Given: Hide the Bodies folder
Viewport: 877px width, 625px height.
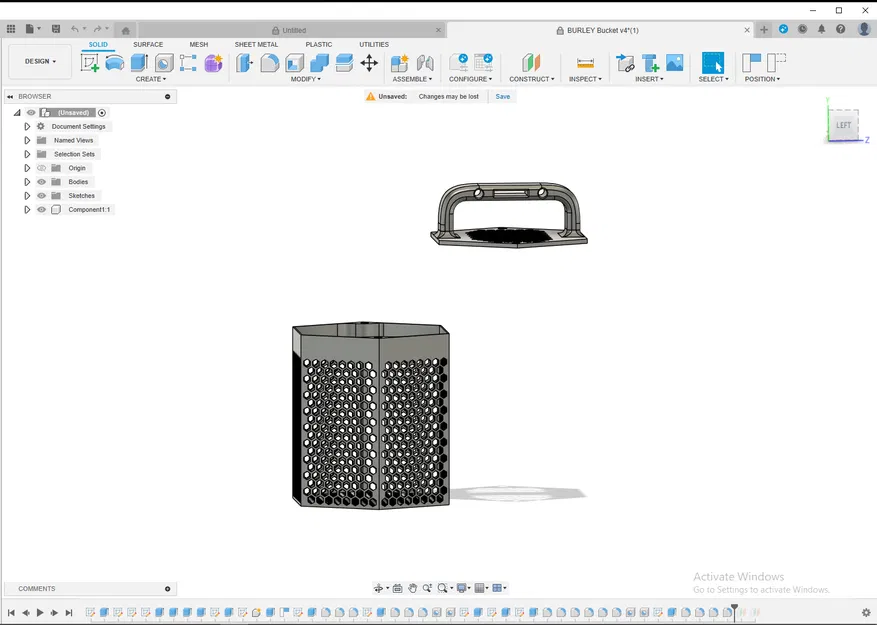Looking at the screenshot, I should point(41,182).
